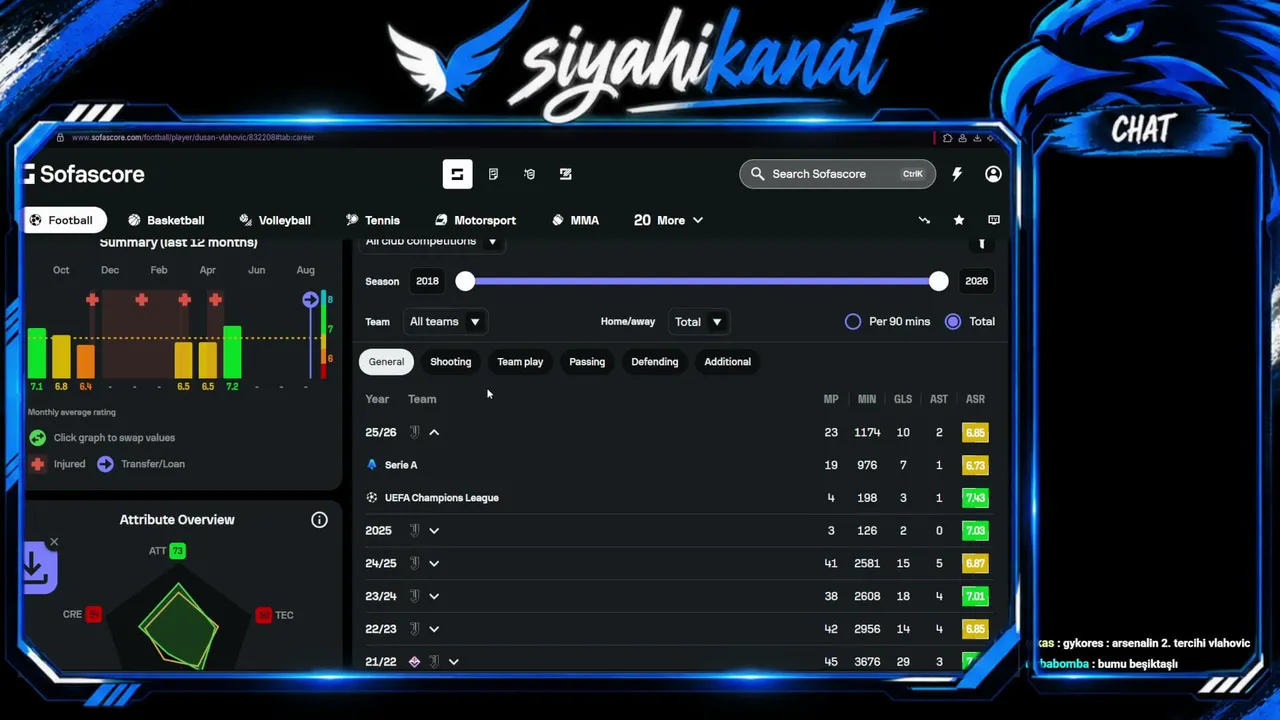Screen dimensions: 1280x720
Task: Click the Juventus crest in 23/24 row
Action: [x=414, y=597]
